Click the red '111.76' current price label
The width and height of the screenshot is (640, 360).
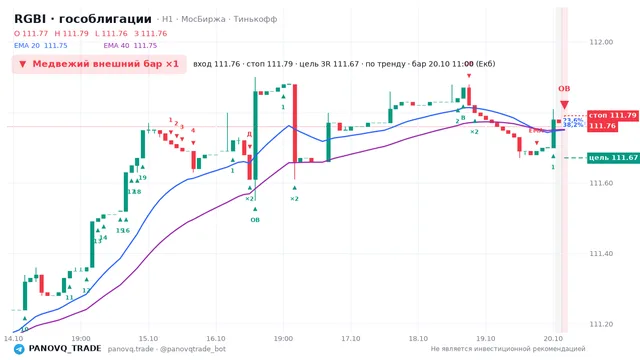tap(602, 126)
